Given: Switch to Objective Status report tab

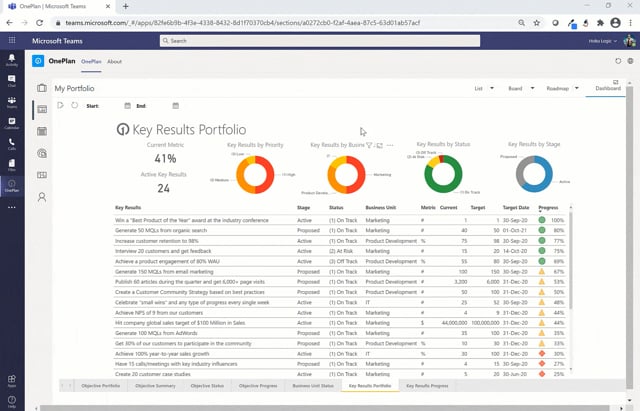Looking at the screenshot, I should (207, 386).
